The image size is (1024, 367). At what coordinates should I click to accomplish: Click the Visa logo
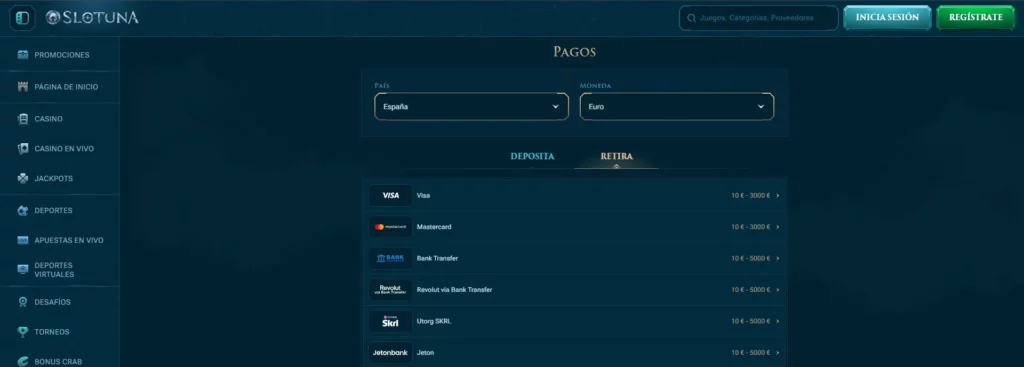point(391,195)
